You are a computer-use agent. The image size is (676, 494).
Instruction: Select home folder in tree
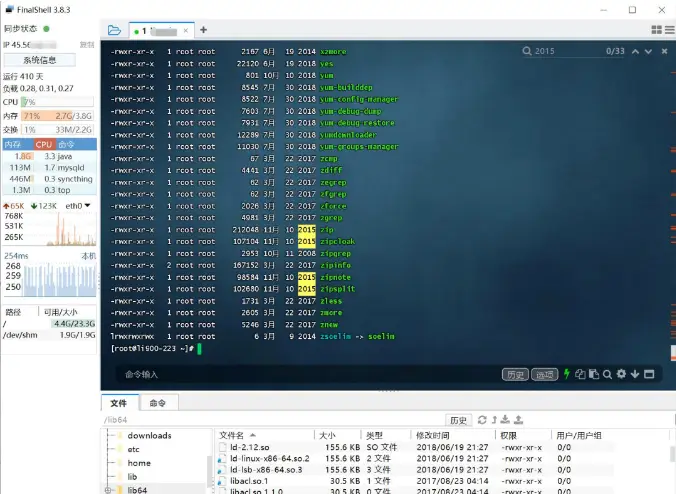pyautogui.click(x=139, y=463)
